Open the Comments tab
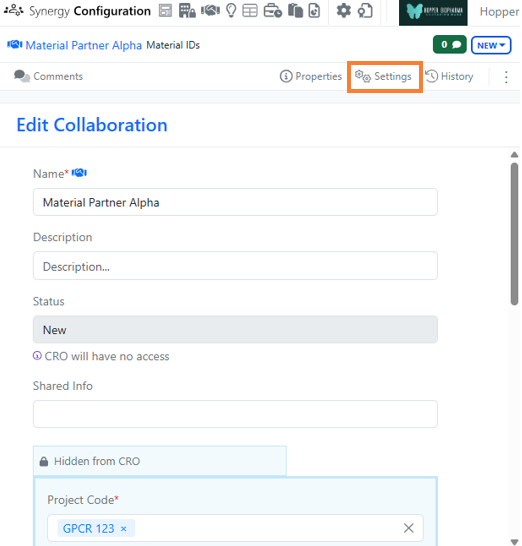The width and height of the screenshot is (522, 546). coord(48,76)
